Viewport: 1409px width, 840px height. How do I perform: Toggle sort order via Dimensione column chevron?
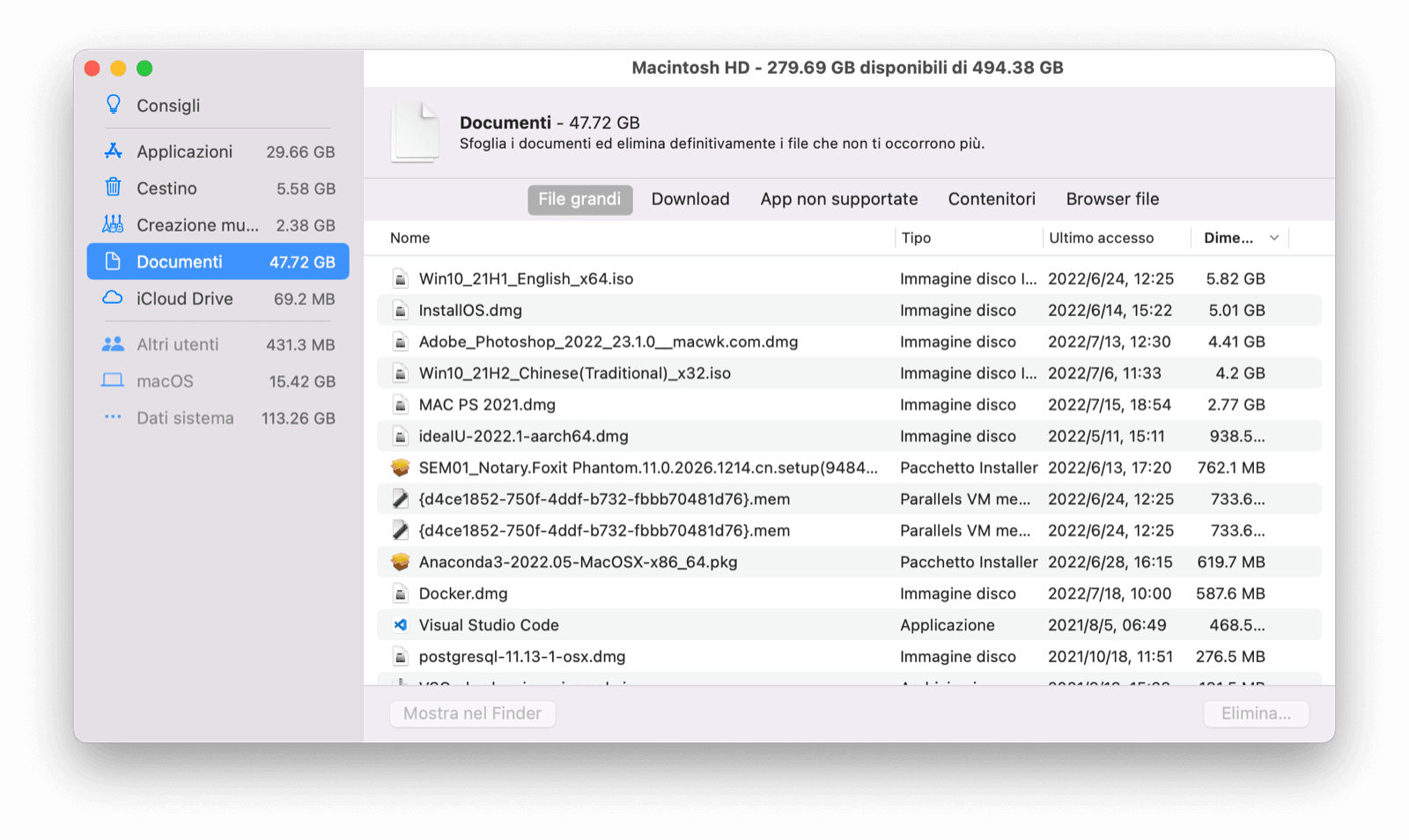coord(1274,238)
